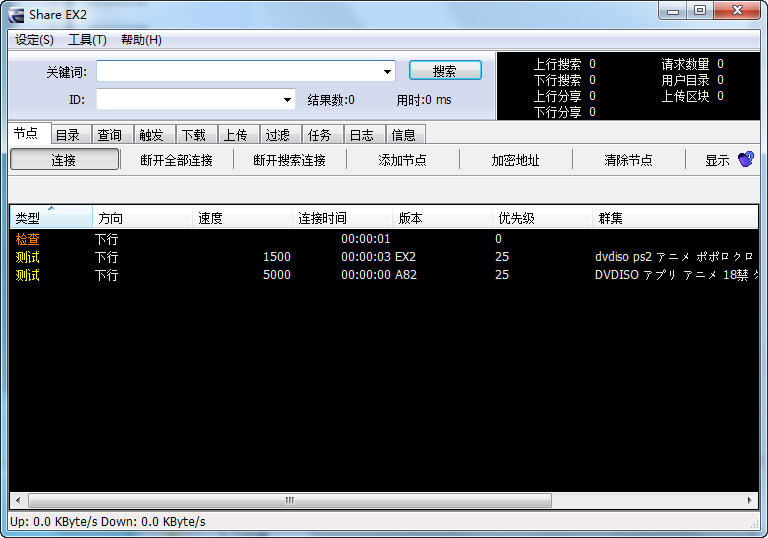Open the 帮助(H) menu
The width and height of the screenshot is (768, 538).
click(141, 40)
